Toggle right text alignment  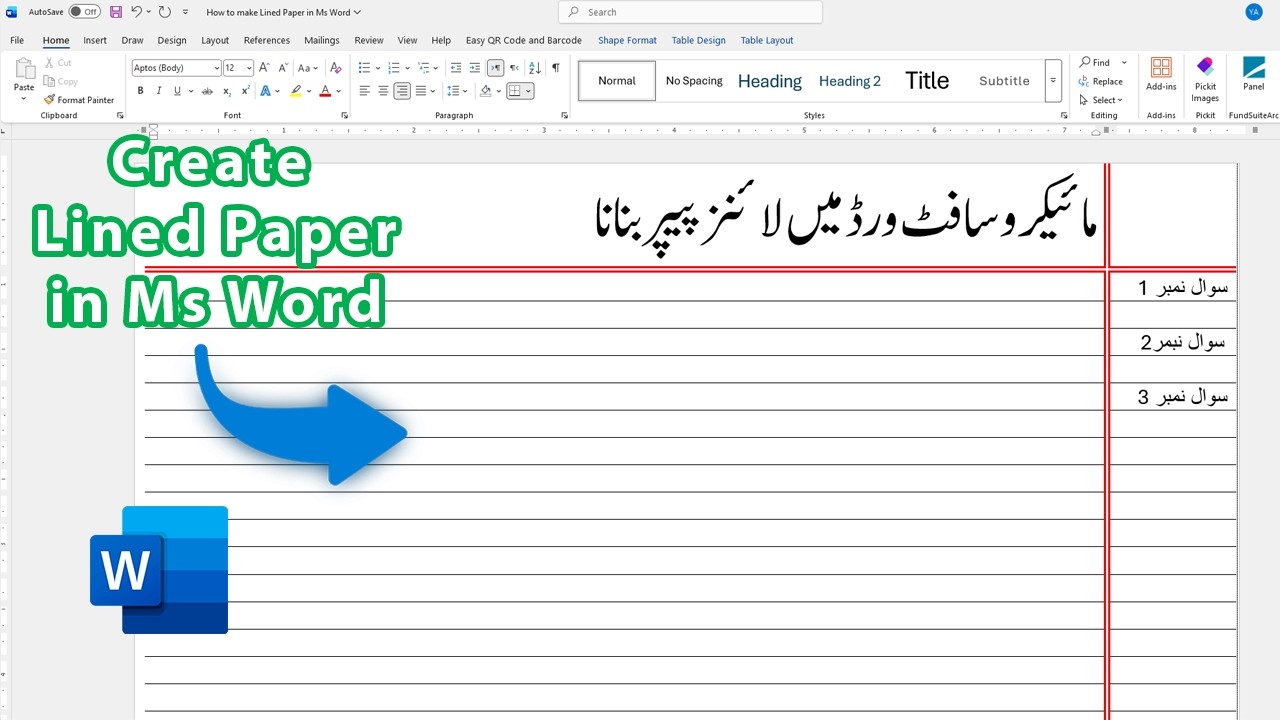pos(401,91)
